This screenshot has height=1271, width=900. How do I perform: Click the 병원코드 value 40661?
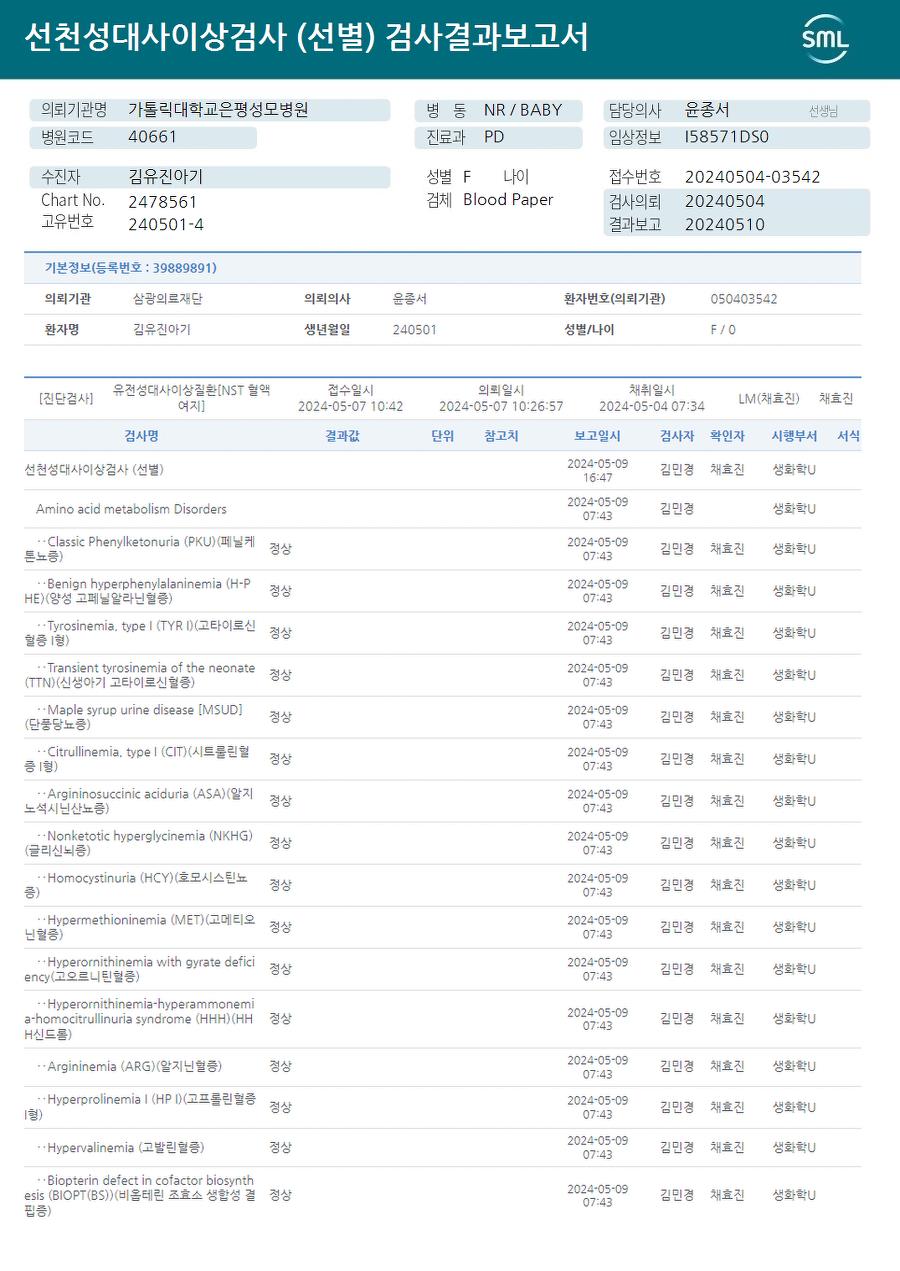pyautogui.click(x=152, y=137)
